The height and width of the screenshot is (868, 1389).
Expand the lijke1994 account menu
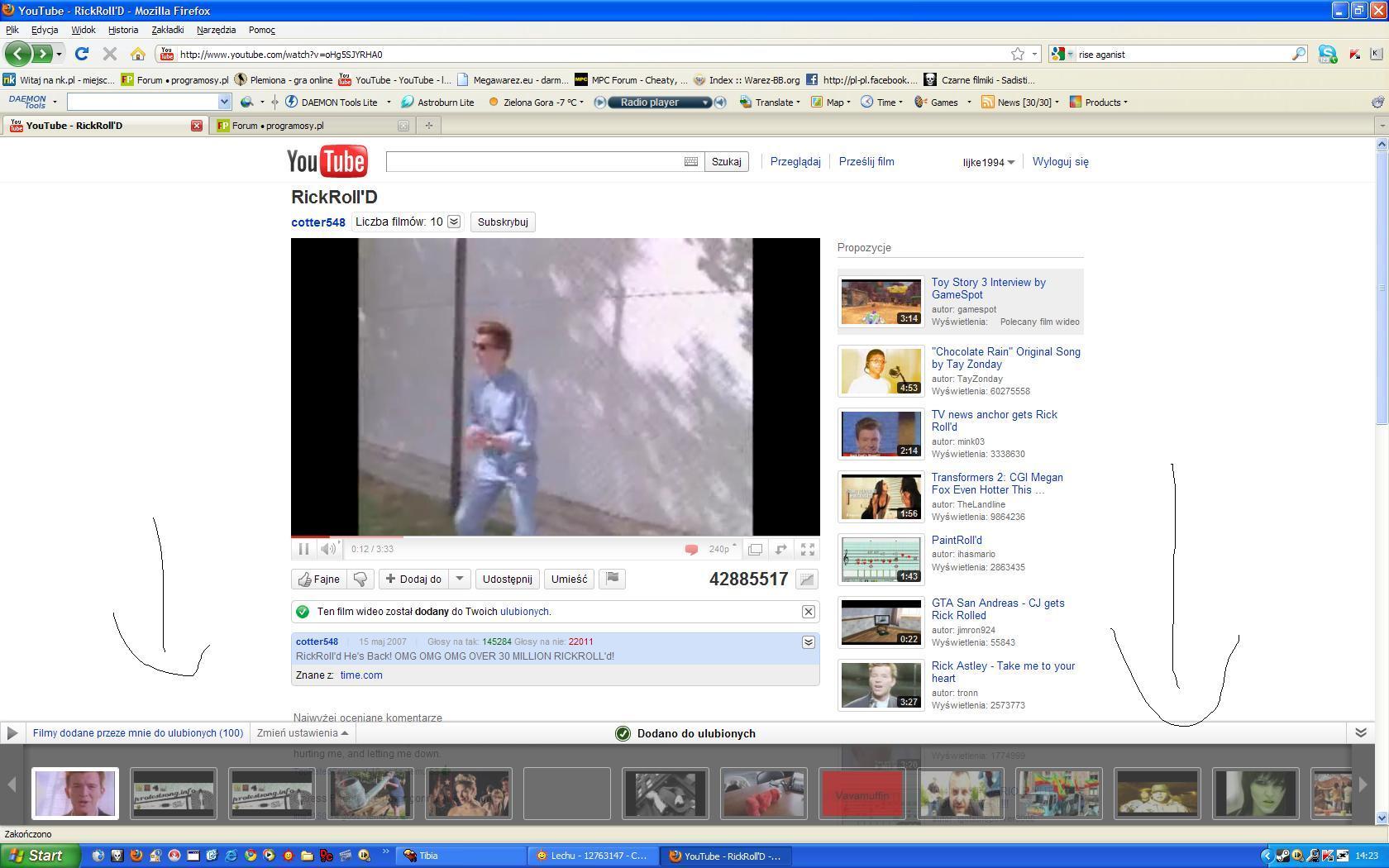[x=988, y=163]
